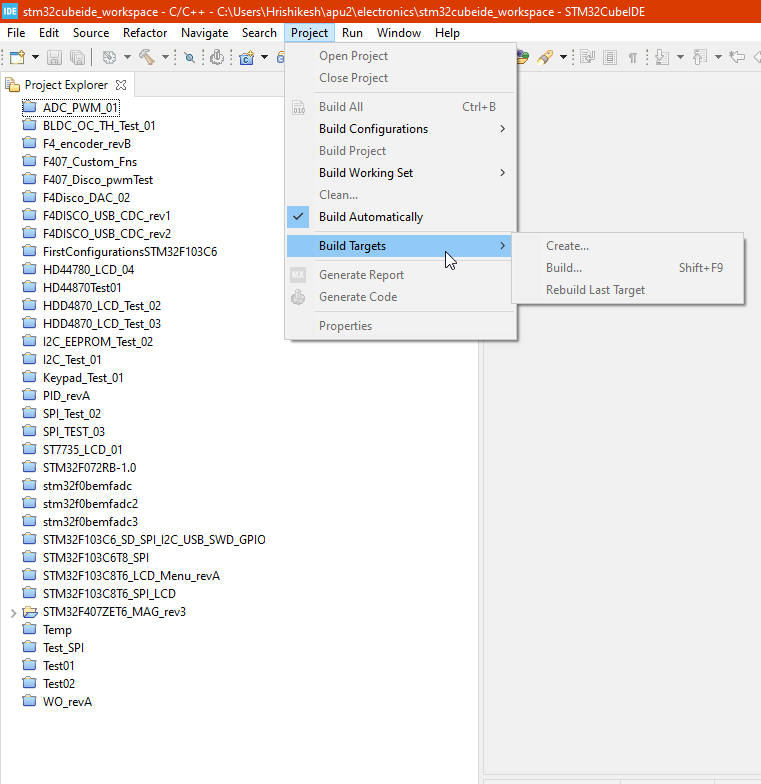Click the Save floppy disk icon
Viewport: 761px width, 784px height.
(x=54, y=58)
